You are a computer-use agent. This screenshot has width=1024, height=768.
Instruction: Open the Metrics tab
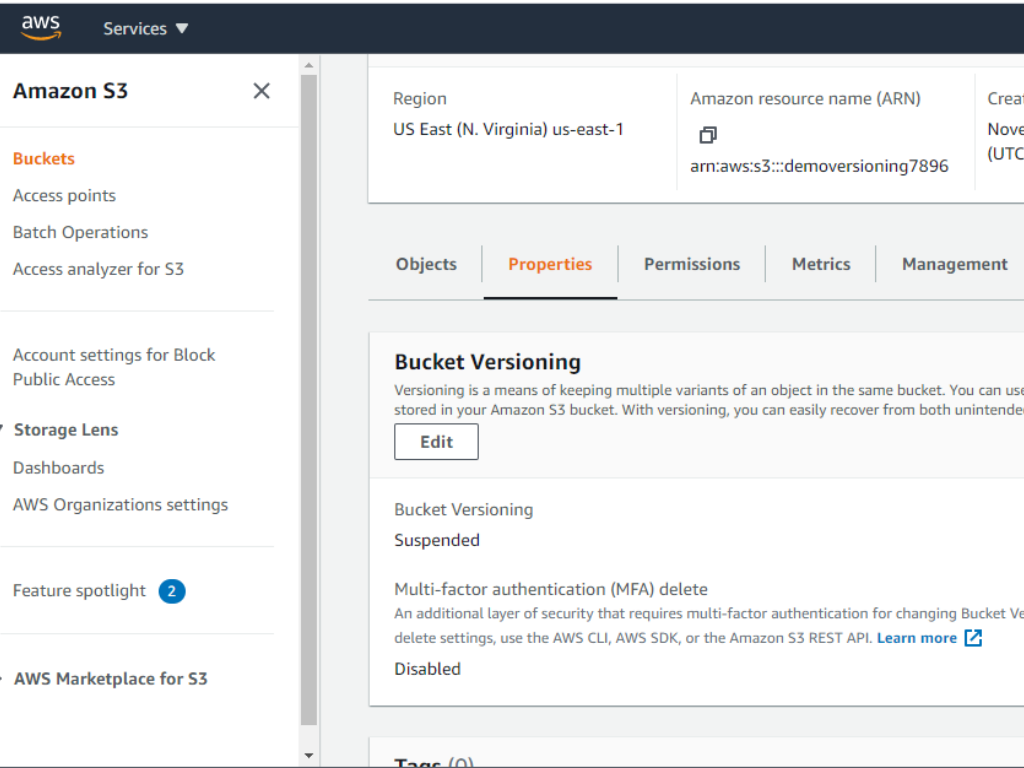pyautogui.click(x=821, y=264)
